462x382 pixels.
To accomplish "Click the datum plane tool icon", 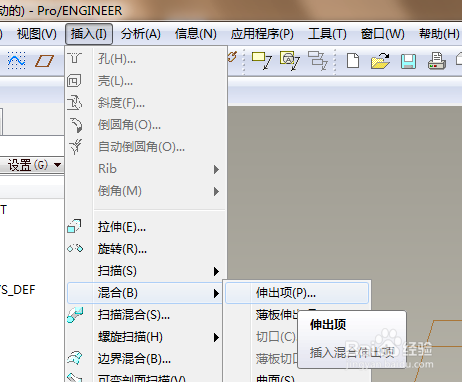I will click(x=44, y=61).
